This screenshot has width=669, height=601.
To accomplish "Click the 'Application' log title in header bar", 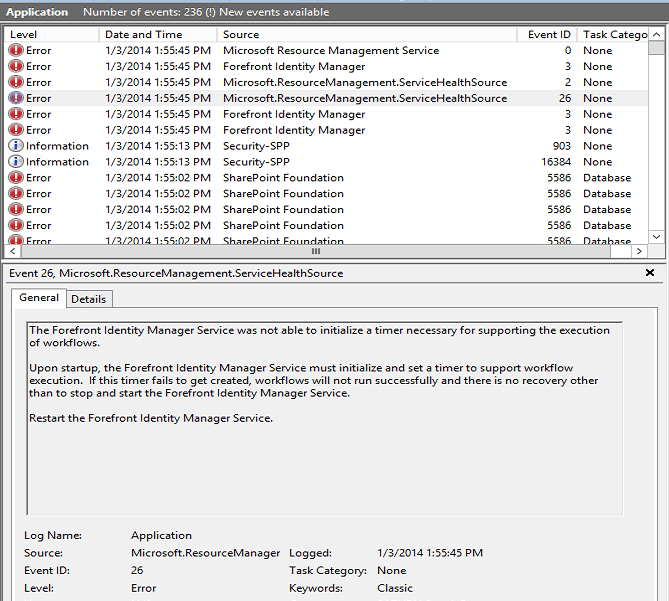I will pyautogui.click(x=37, y=12).
